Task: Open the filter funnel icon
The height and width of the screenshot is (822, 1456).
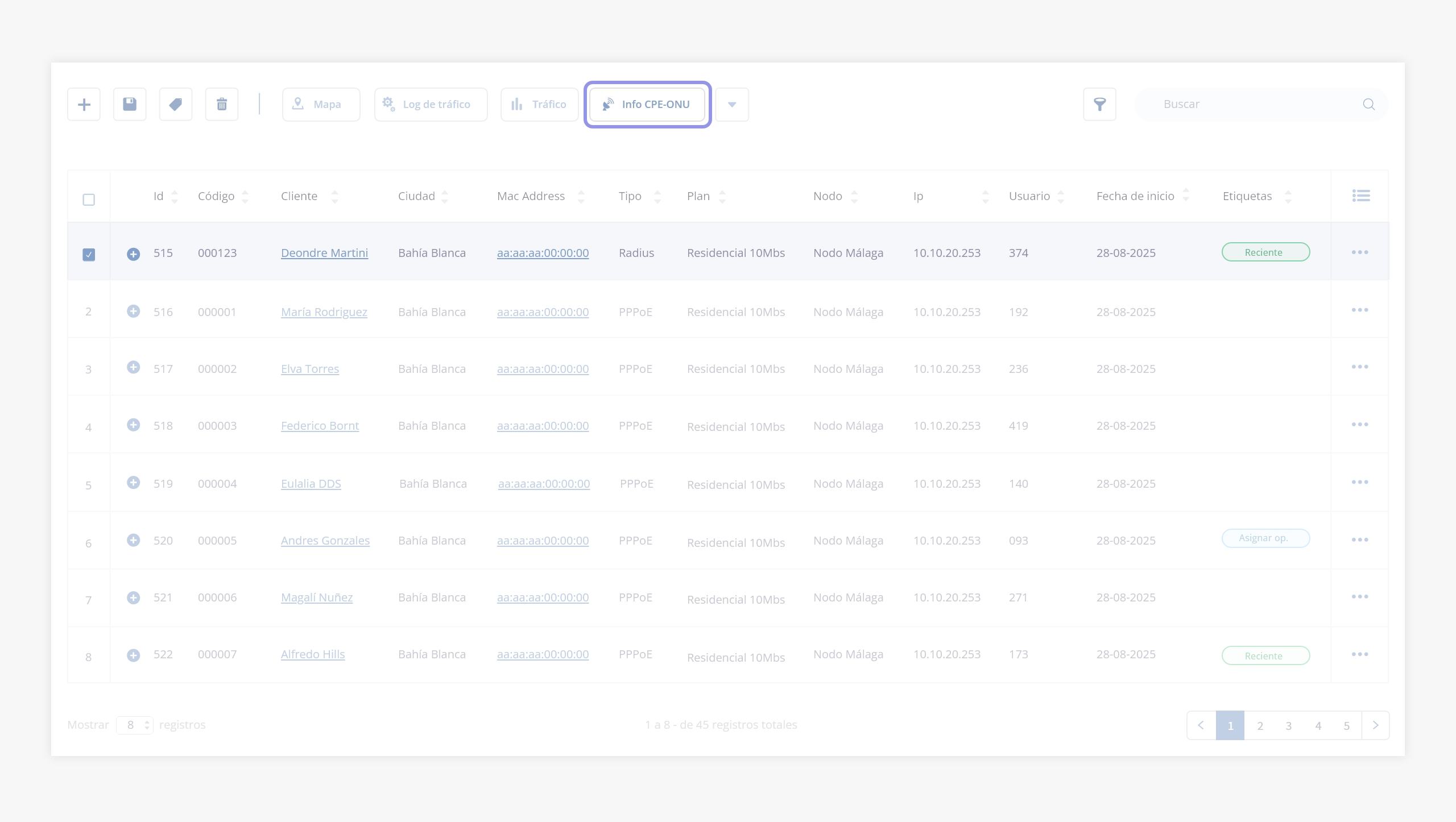Action: (x=1099, y=104)
